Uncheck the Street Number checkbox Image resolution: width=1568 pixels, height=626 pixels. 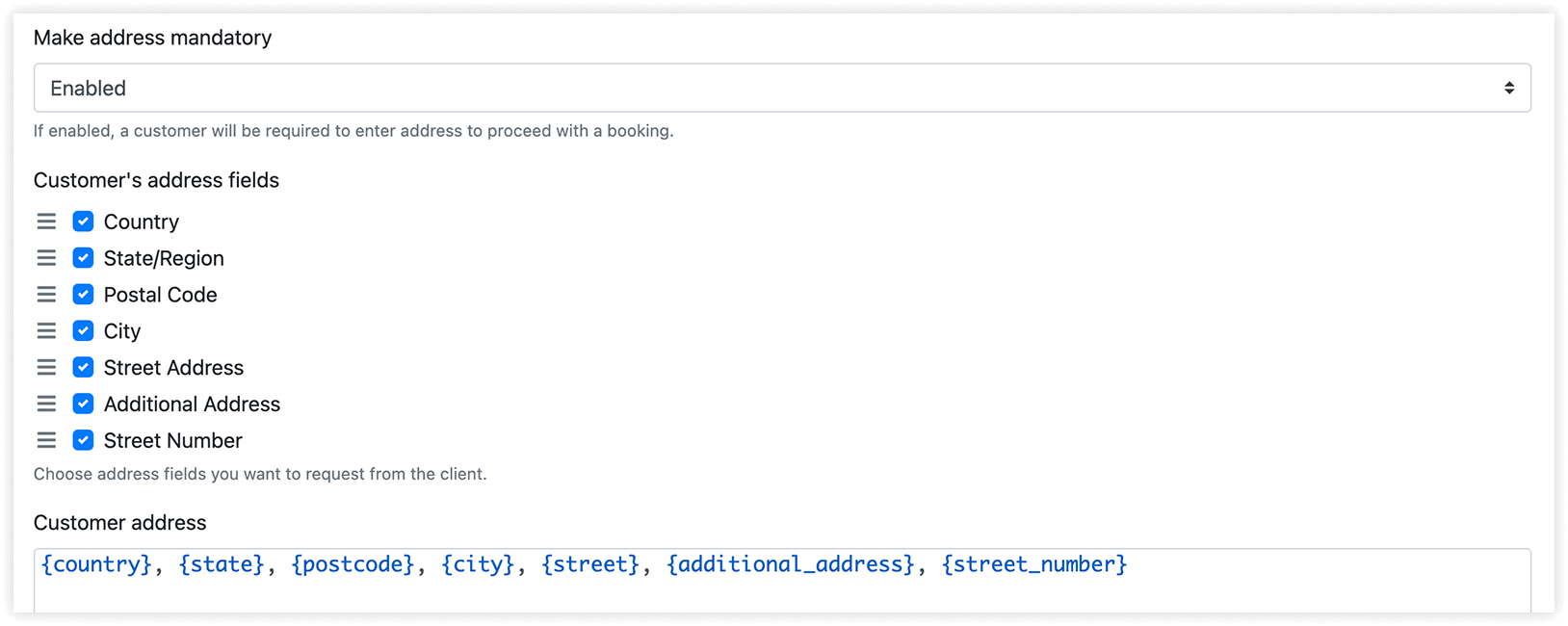pos(83,440)
